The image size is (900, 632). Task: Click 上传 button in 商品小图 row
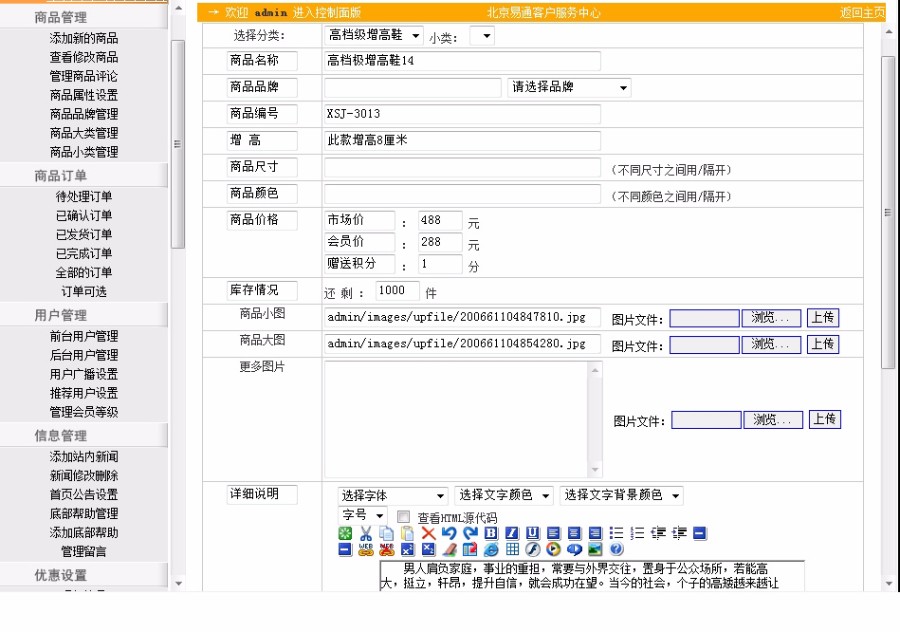pyautogui.click(x=823, y=317)
